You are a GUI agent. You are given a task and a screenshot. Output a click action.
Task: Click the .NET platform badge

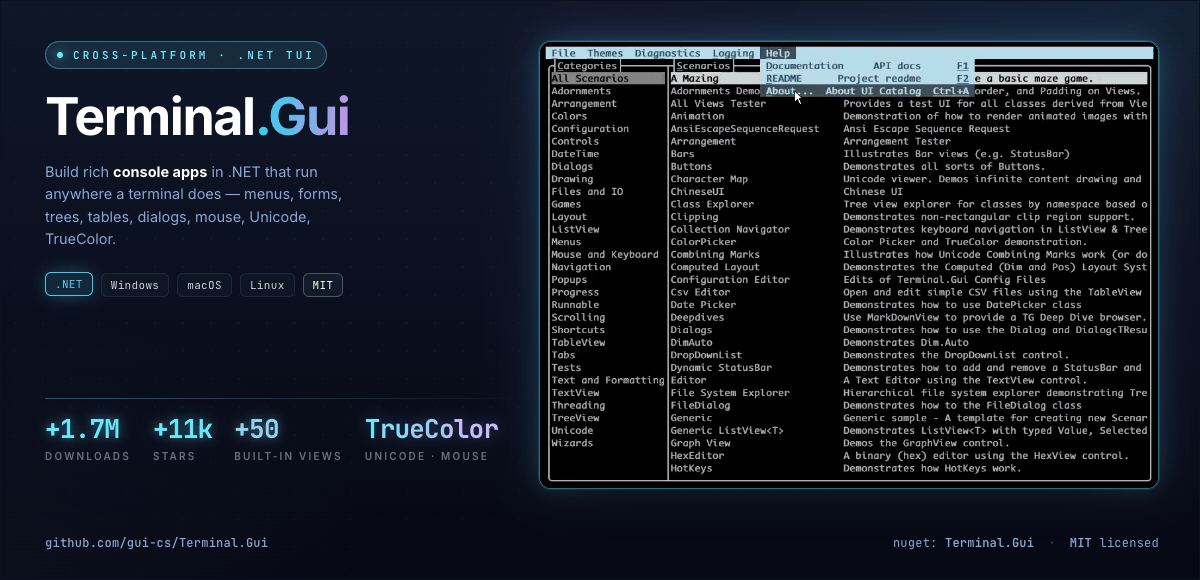point(68,284)
